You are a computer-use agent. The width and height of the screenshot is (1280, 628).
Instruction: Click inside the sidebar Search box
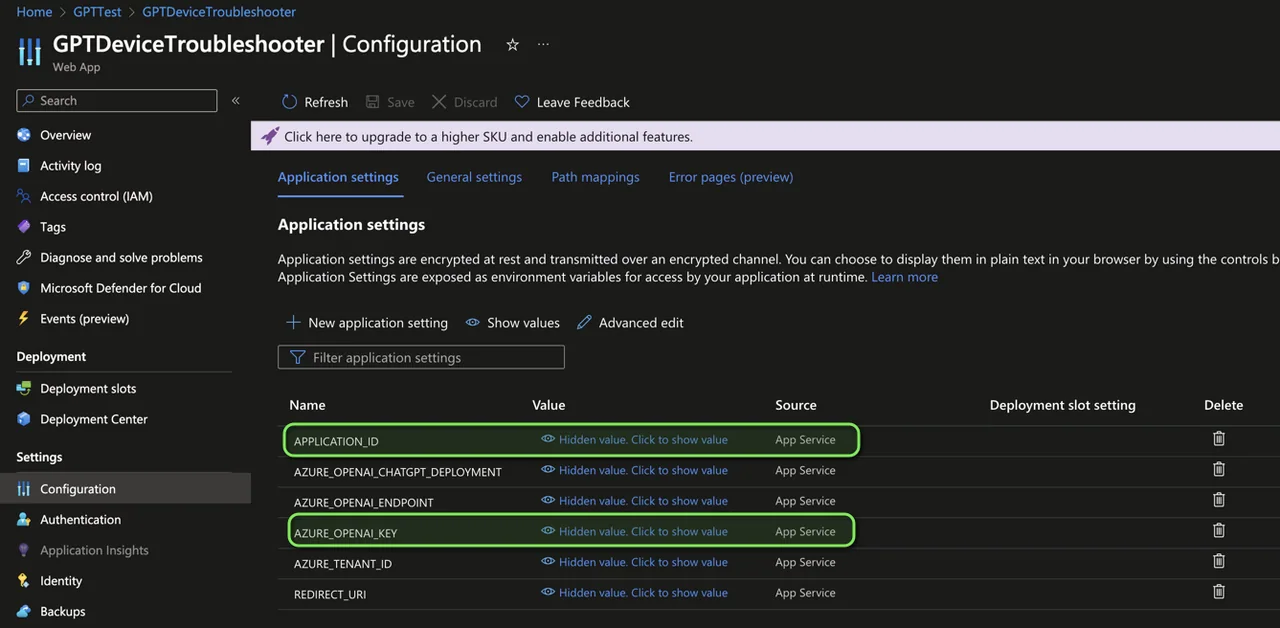click(117, 101)
